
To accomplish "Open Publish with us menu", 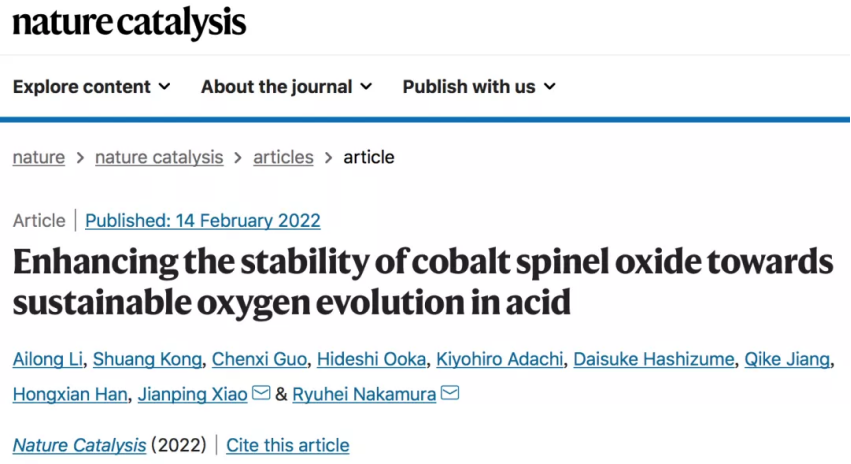I will pyautogui.click(x=479, y=87).
